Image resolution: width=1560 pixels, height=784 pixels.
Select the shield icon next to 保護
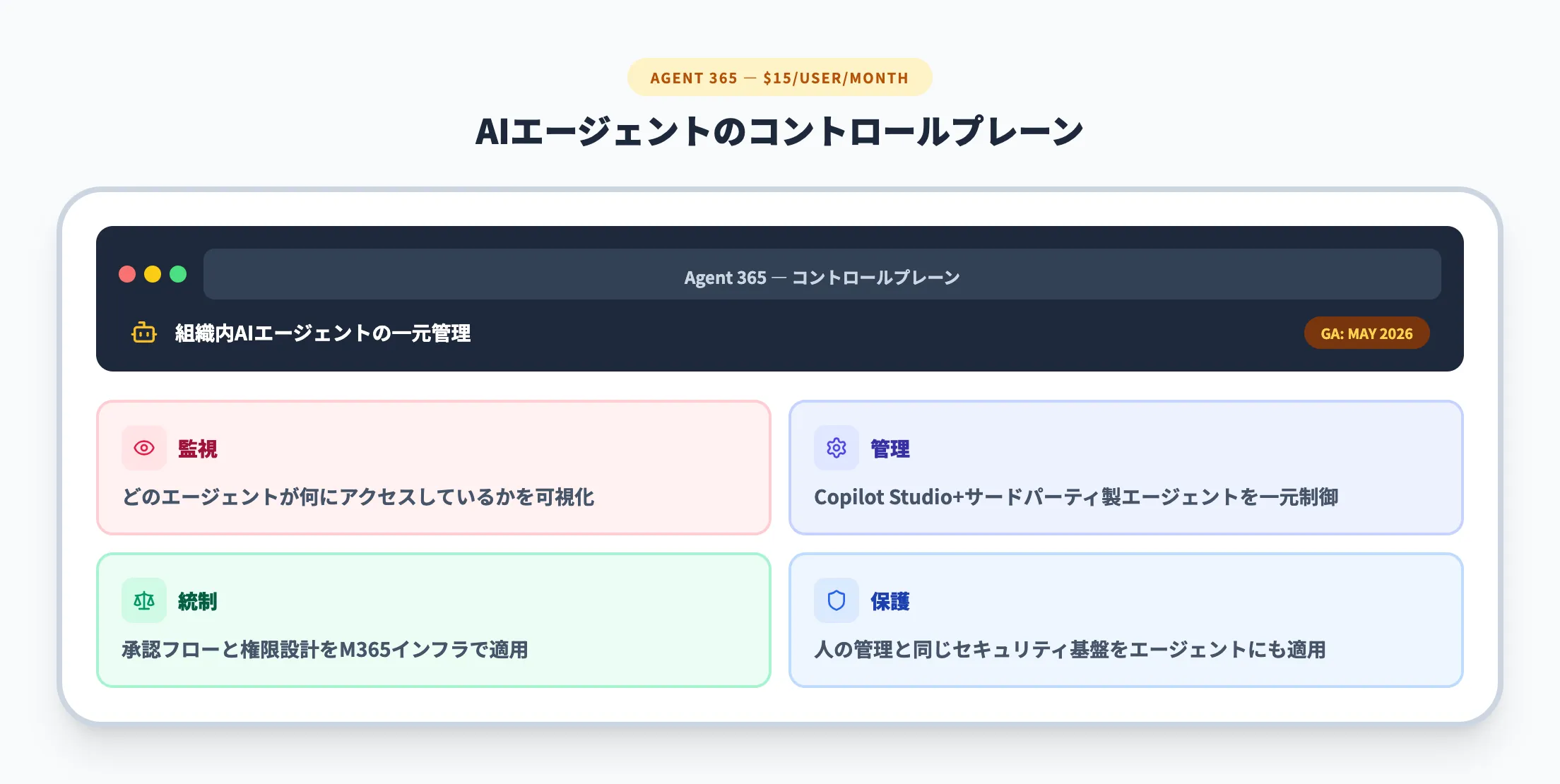(x=836, y=600)
